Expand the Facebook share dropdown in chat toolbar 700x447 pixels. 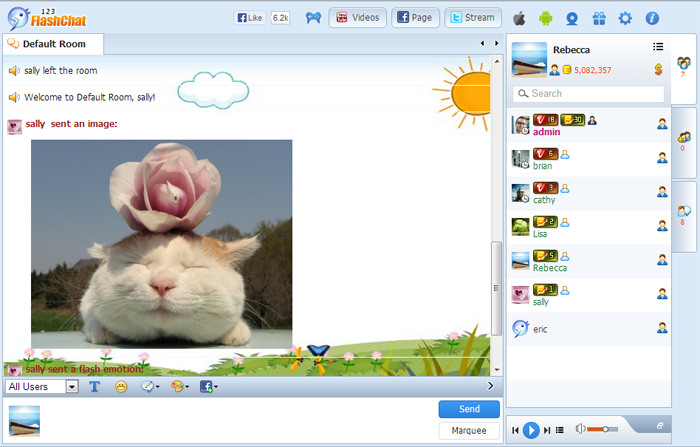point(209,387)
